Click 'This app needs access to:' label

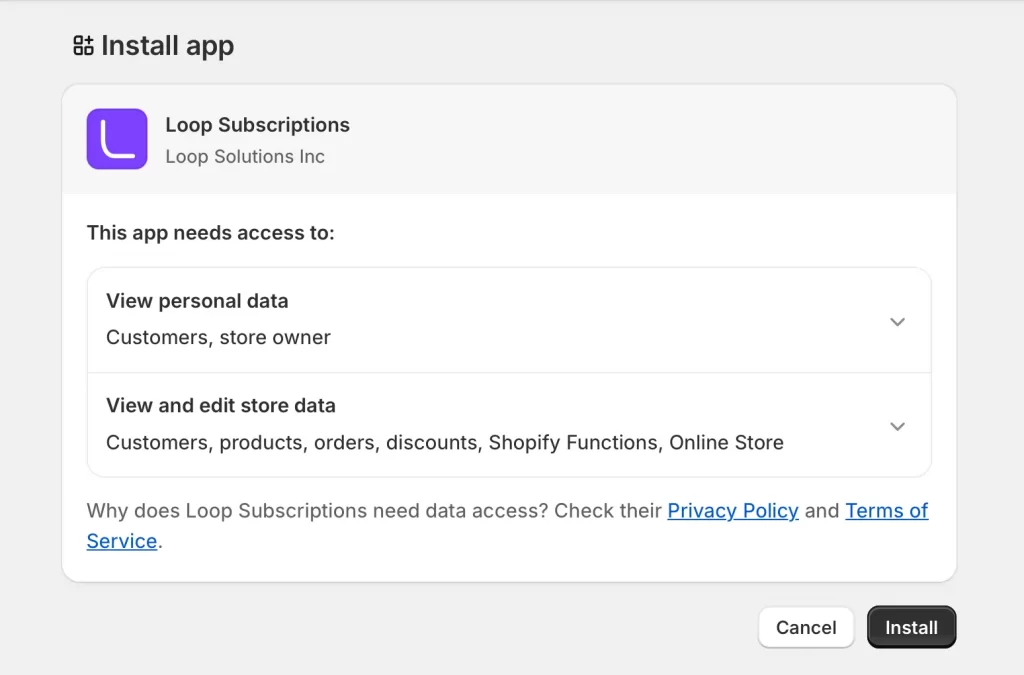pyautogui.click(x=210, y=233)
